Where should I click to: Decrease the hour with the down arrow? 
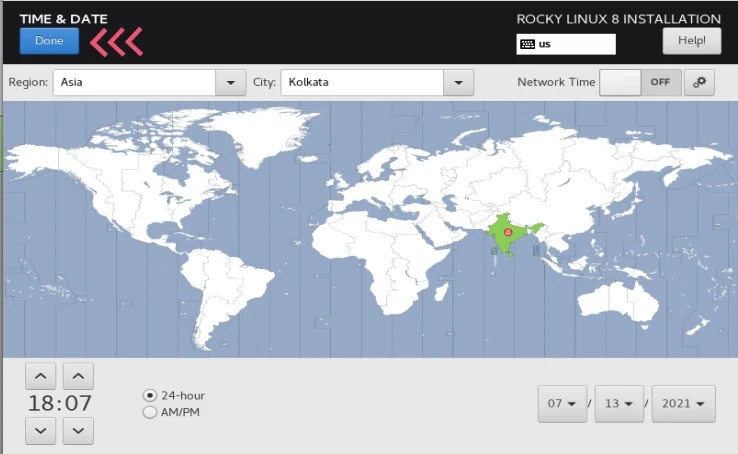coord(40,430)
